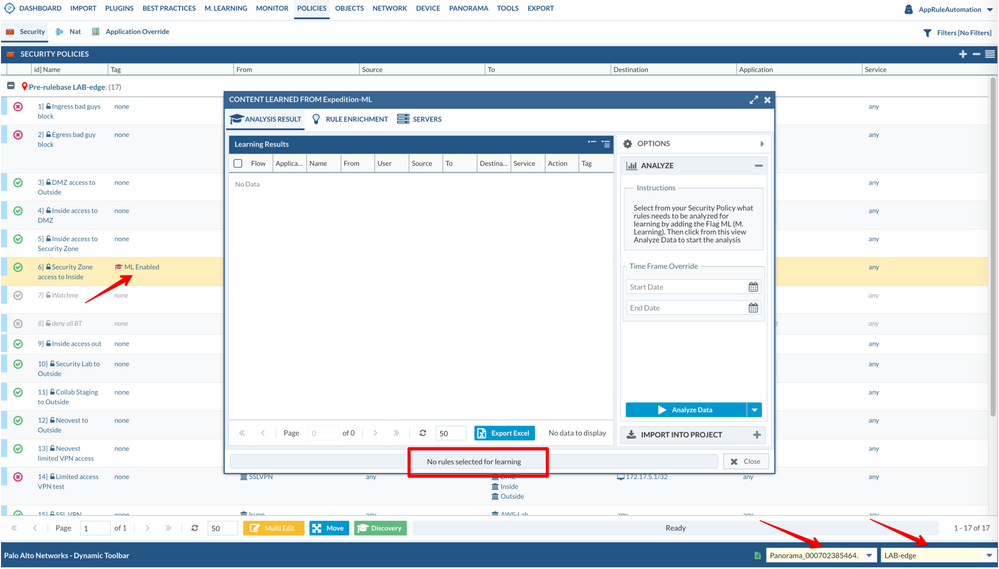This screenshot has width=999, height=569.
Task: Click the Analyze Data button
Action: pos(686,410)
